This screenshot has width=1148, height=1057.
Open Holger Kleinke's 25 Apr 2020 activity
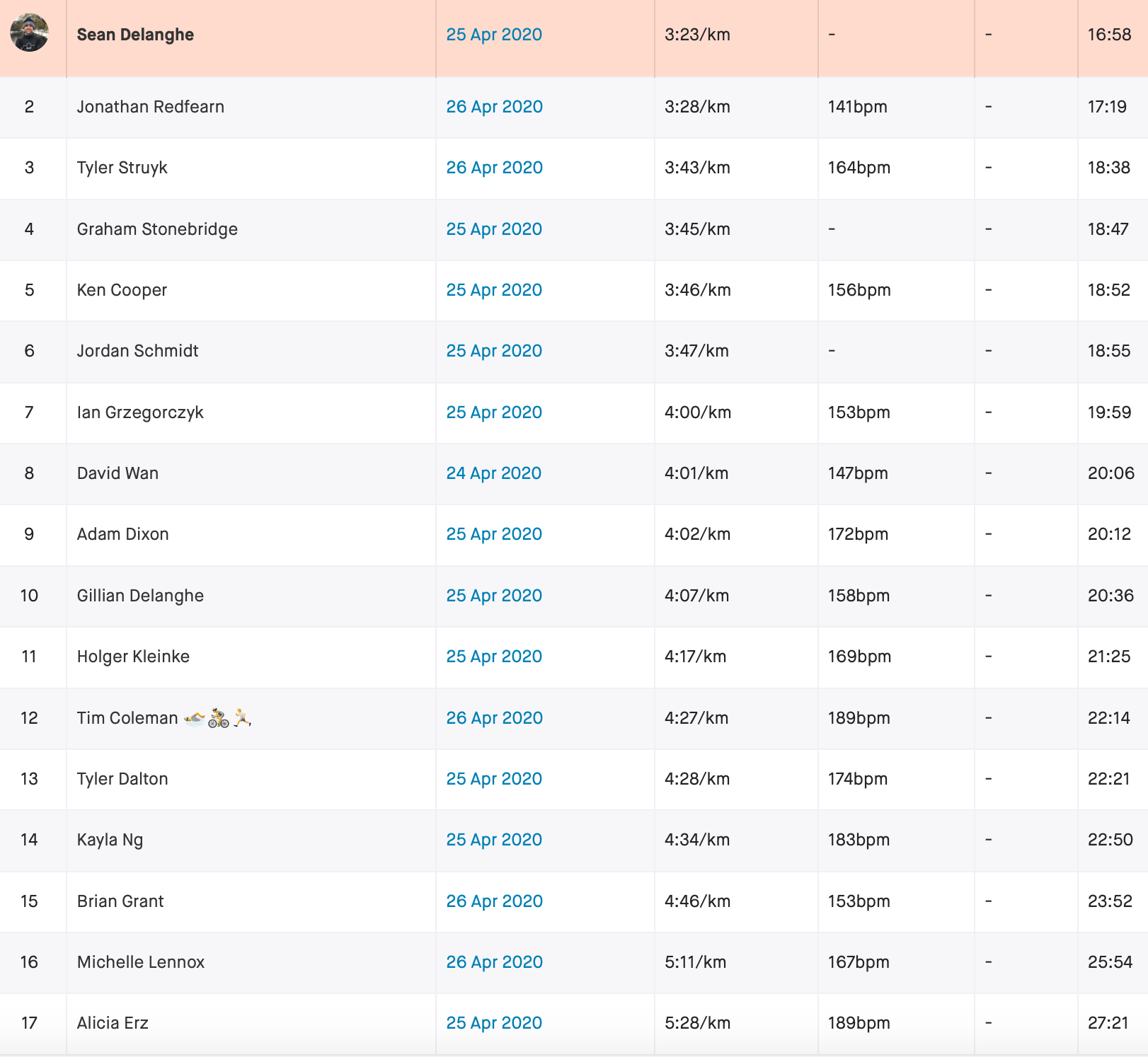tap(494, 657)
